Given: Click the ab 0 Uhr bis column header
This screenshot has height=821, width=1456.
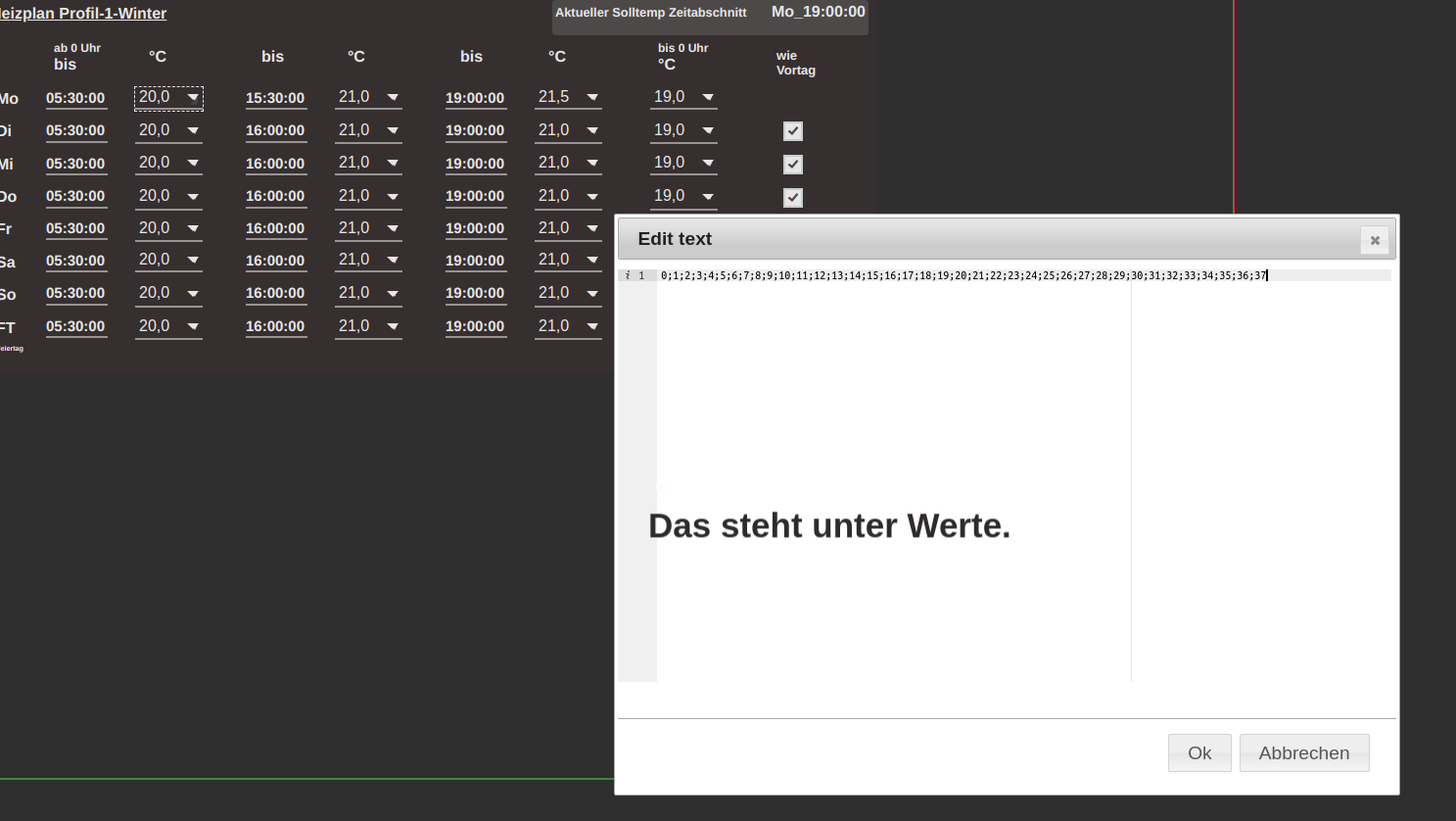Looking at the screenshot, I should click(x=77, y=57).
